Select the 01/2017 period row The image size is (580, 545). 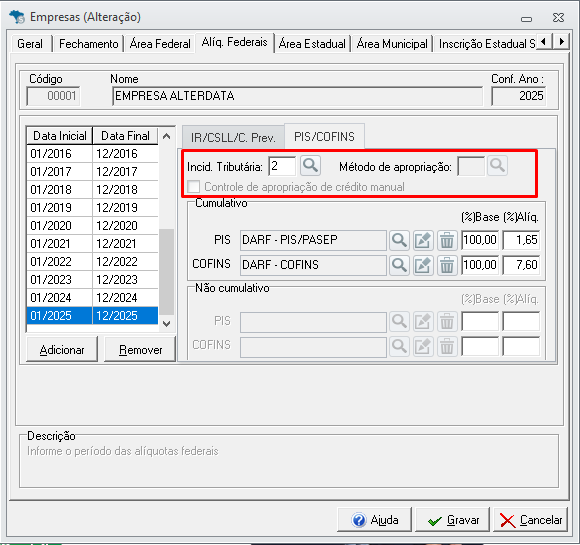(92, 172)
